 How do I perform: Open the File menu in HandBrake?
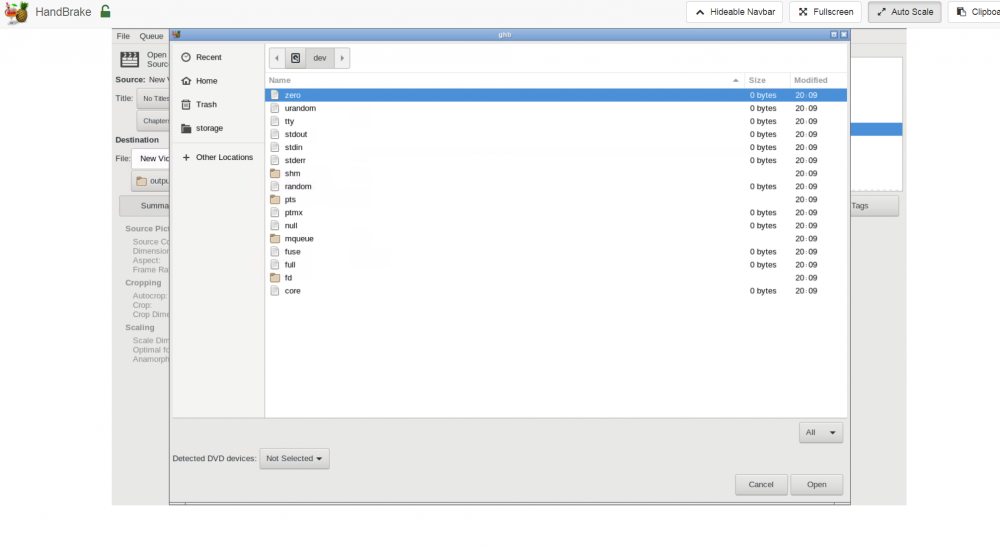pyautogui.click(x=123, y=36)
